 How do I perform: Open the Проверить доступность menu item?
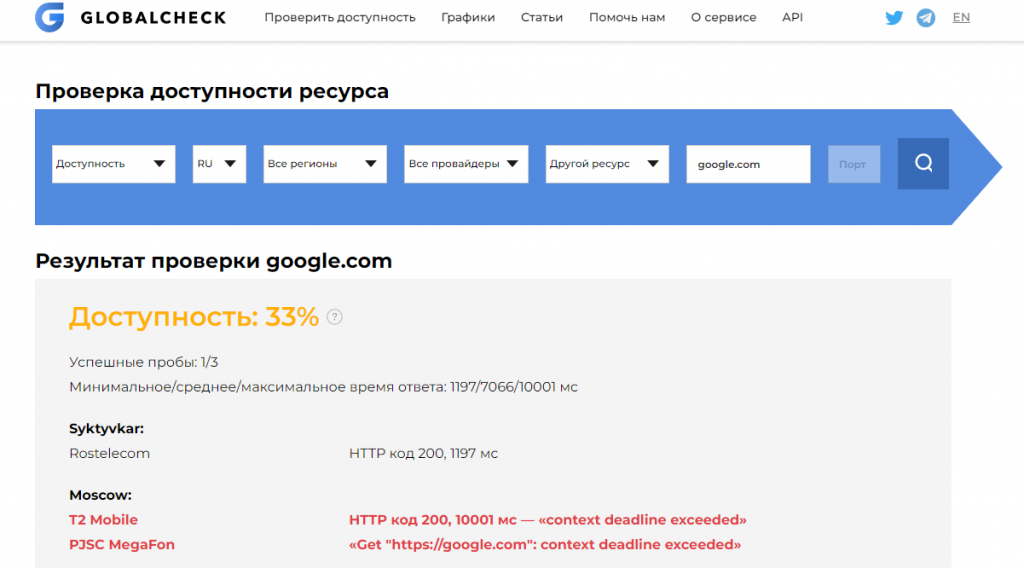tap(340, 18)
